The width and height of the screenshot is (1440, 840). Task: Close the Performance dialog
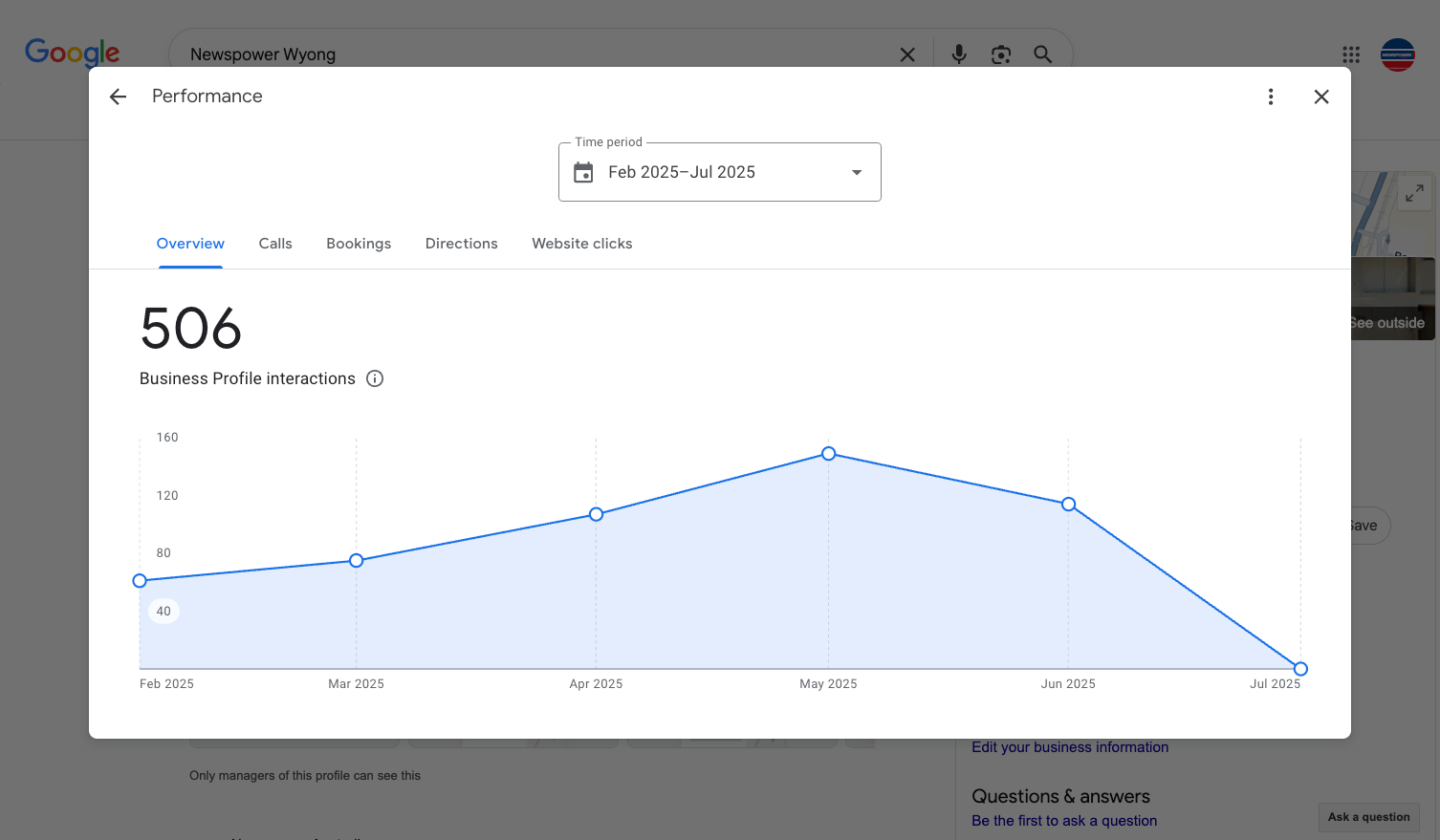[x=1321, y=97]
